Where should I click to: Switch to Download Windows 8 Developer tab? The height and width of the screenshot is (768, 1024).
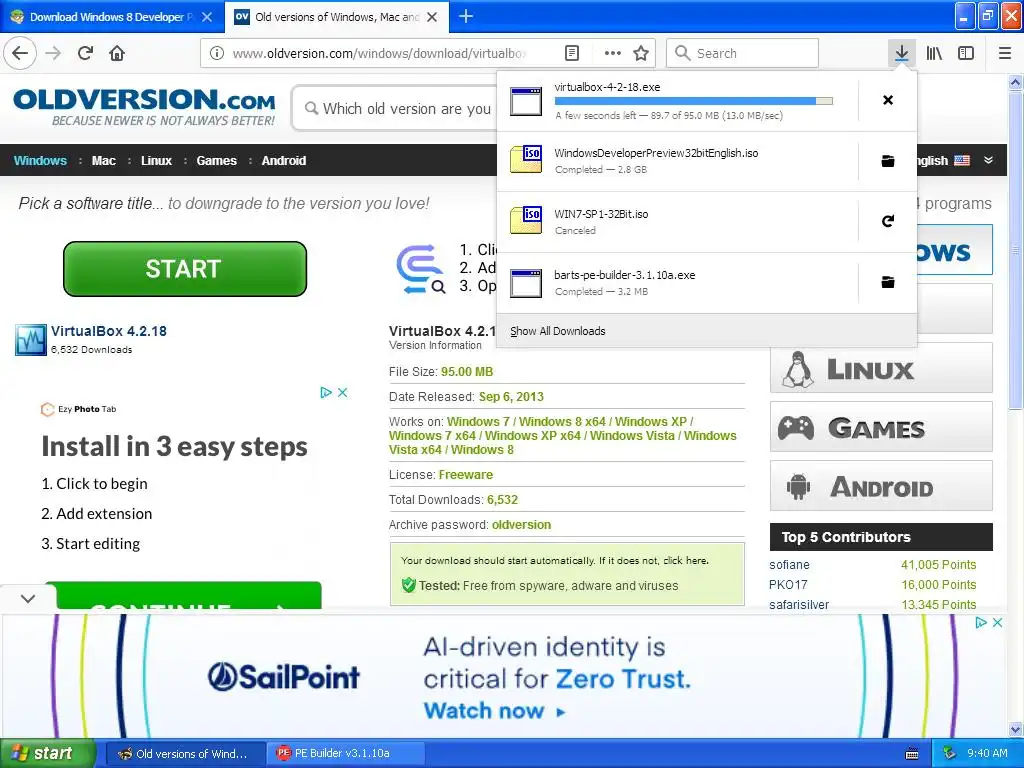112,17
